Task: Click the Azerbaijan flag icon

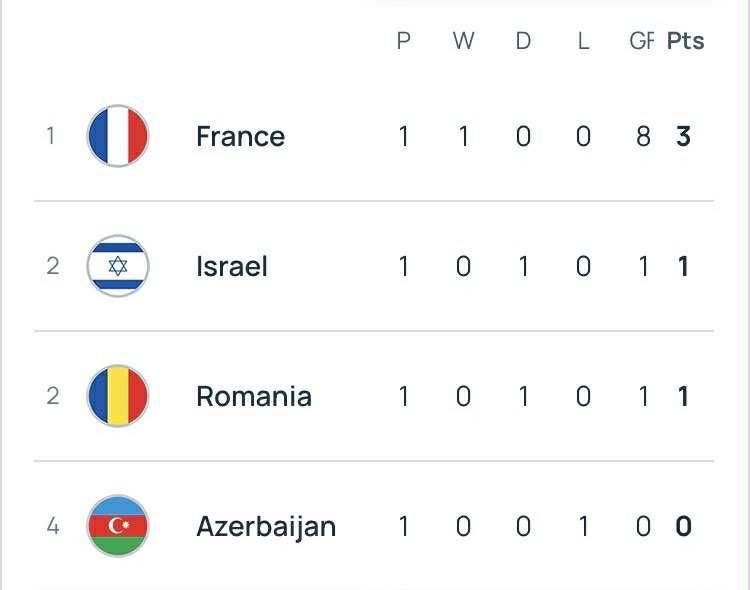Action: (x=118, y=526)
